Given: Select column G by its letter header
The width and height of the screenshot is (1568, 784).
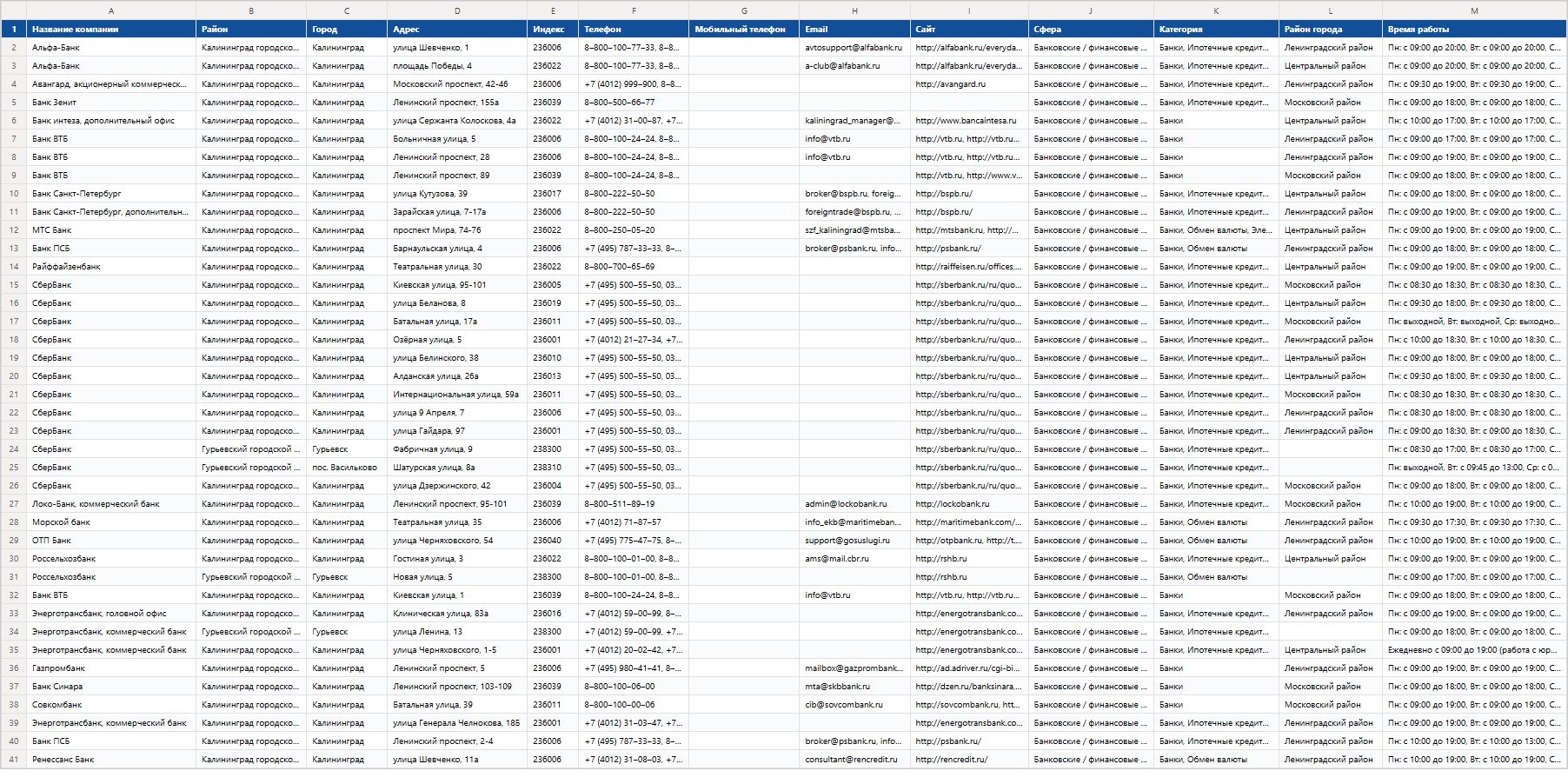Looking at the screenshot, I should click(744, 10).
